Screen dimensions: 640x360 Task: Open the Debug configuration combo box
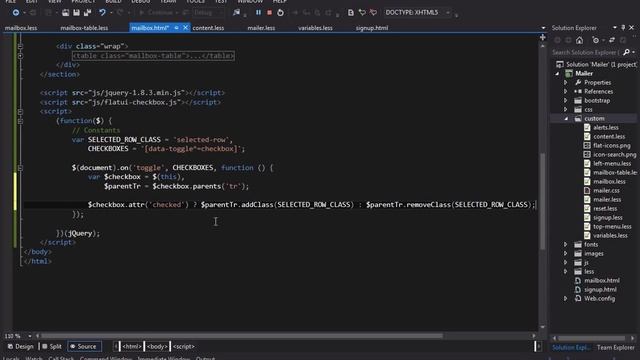click(x=208, y=13)
